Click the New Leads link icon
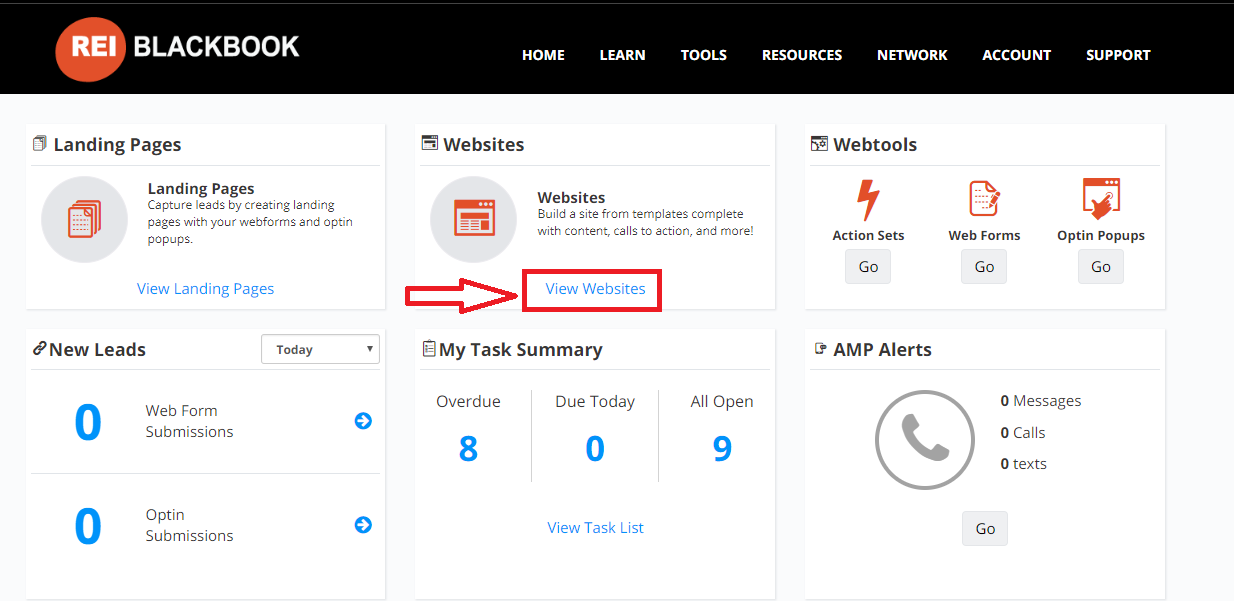1234x601 pixels. (39, 348)
